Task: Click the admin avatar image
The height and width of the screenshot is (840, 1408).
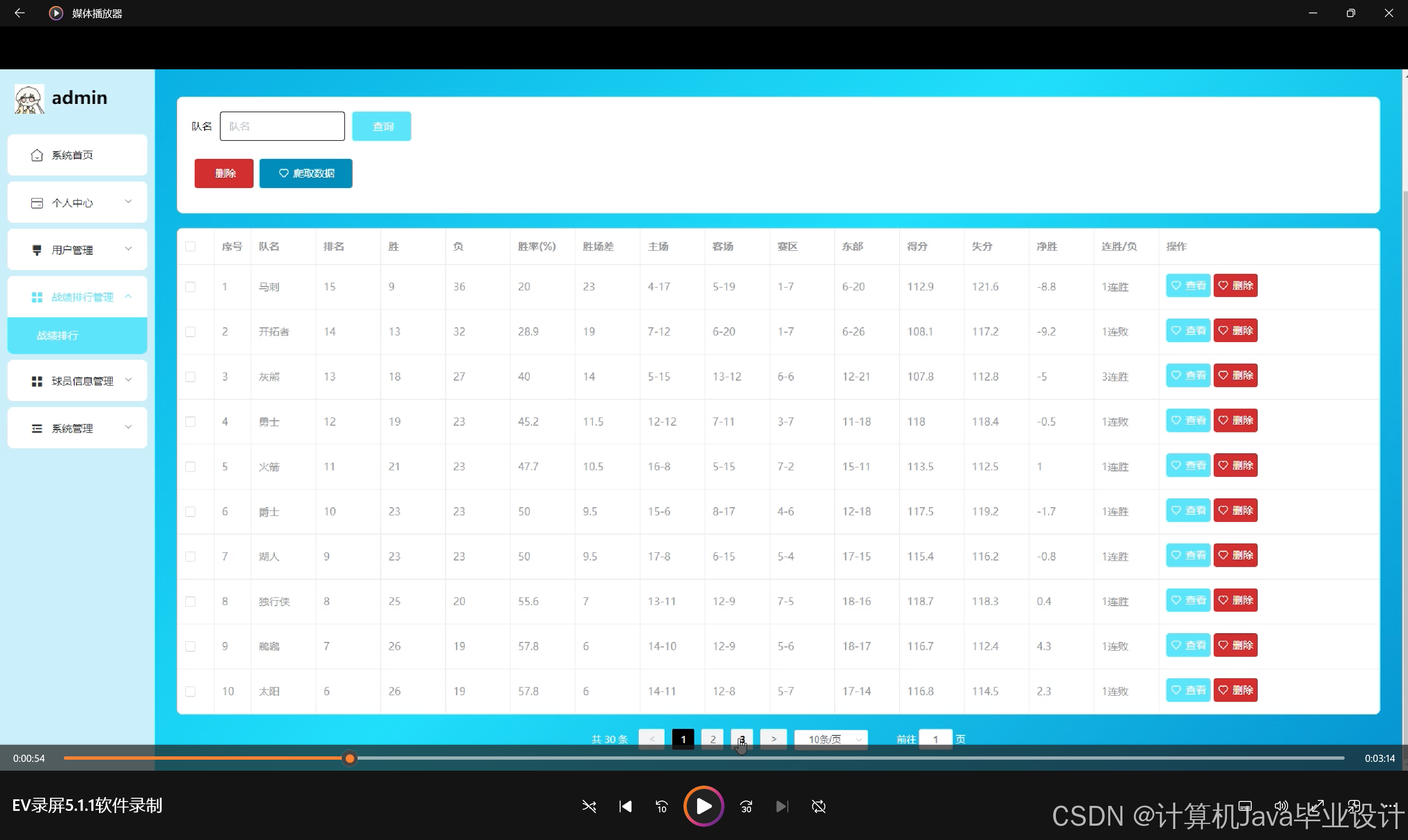Action: pos(29,99)
